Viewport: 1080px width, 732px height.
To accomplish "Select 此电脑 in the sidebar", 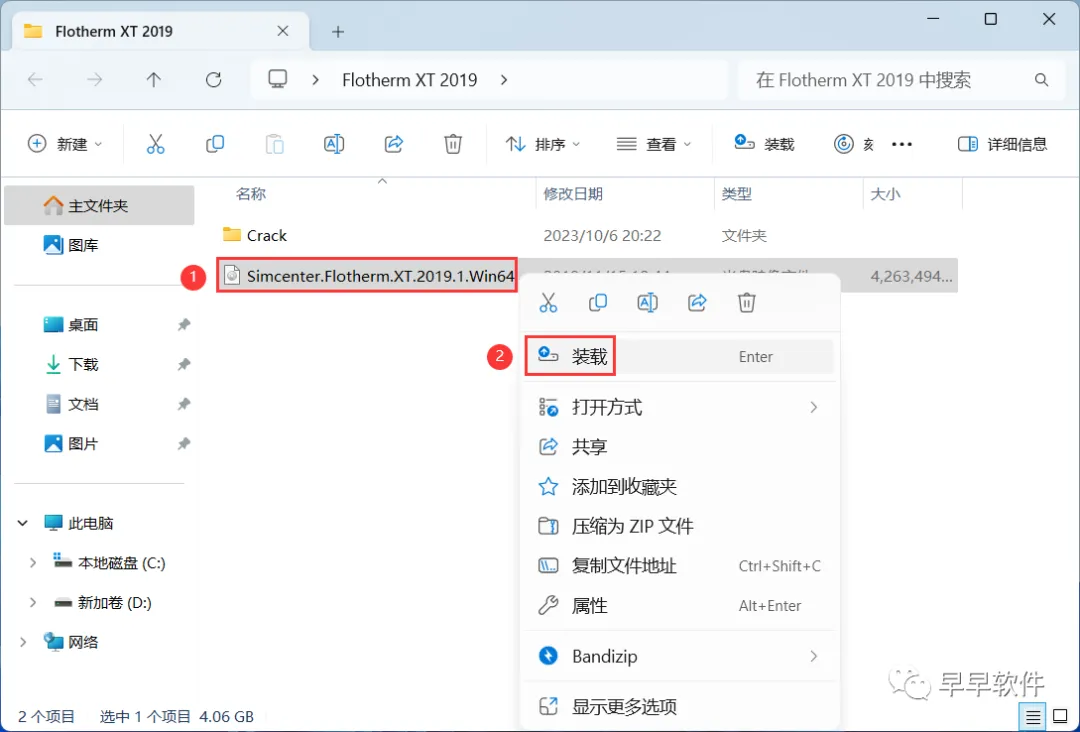I will (x=79, y=523).
